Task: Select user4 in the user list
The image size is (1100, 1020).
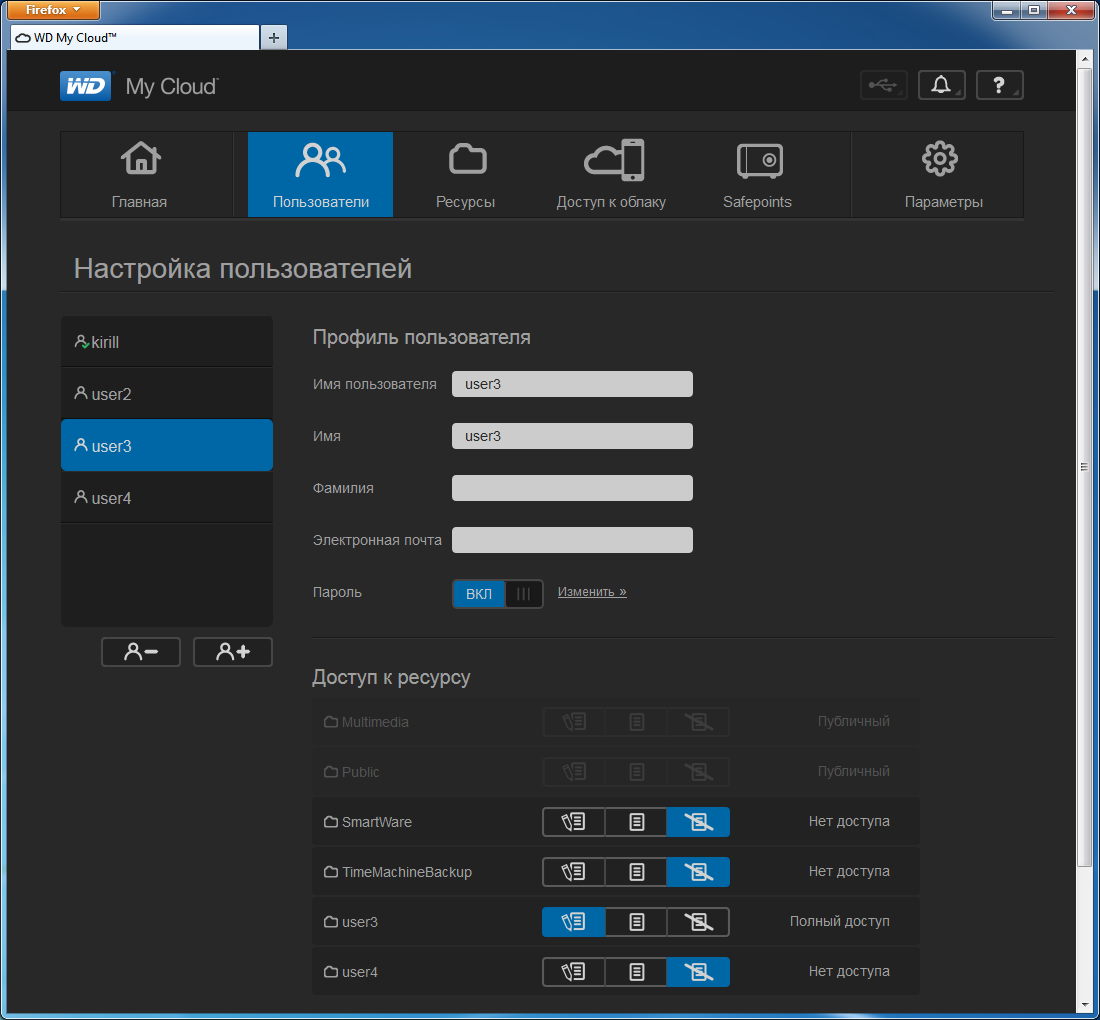Action: [167, 497]
